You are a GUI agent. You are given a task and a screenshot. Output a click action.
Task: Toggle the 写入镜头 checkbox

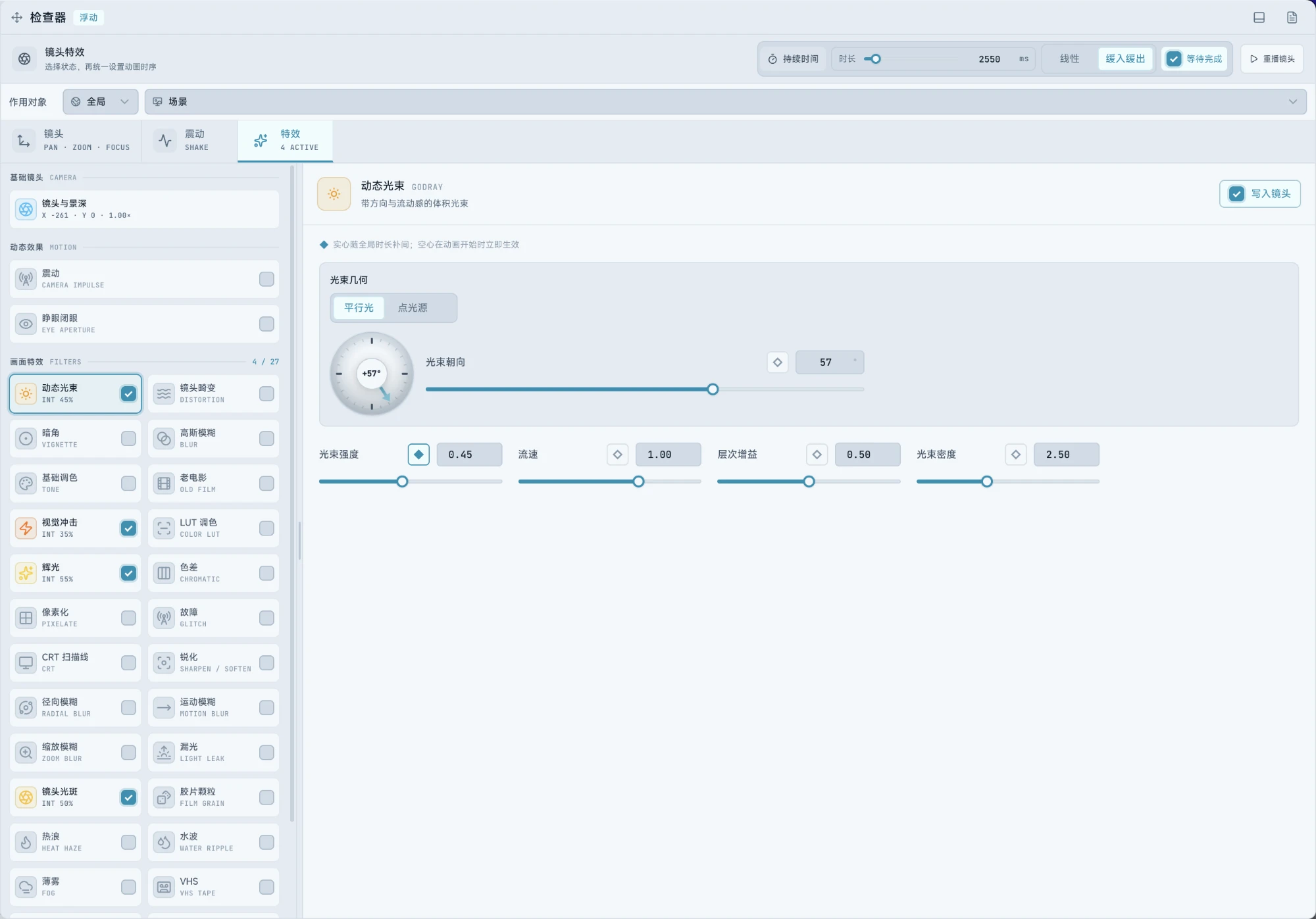click(1236, 194)
